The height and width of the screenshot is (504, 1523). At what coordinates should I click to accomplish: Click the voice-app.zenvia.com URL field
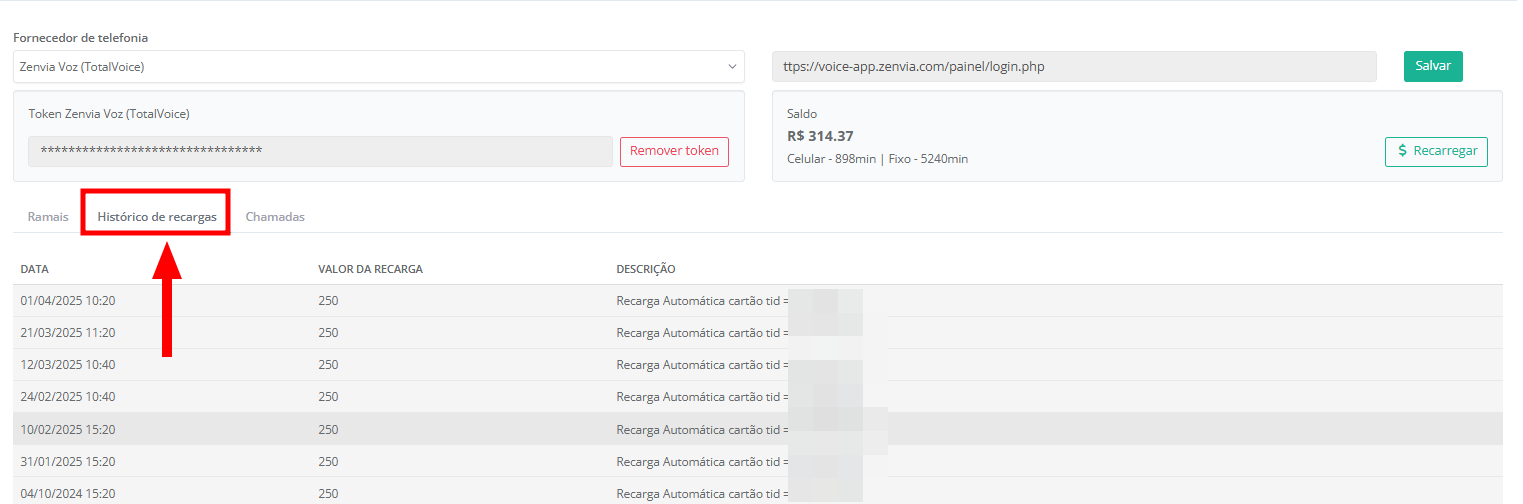(x=1074, y=67)
